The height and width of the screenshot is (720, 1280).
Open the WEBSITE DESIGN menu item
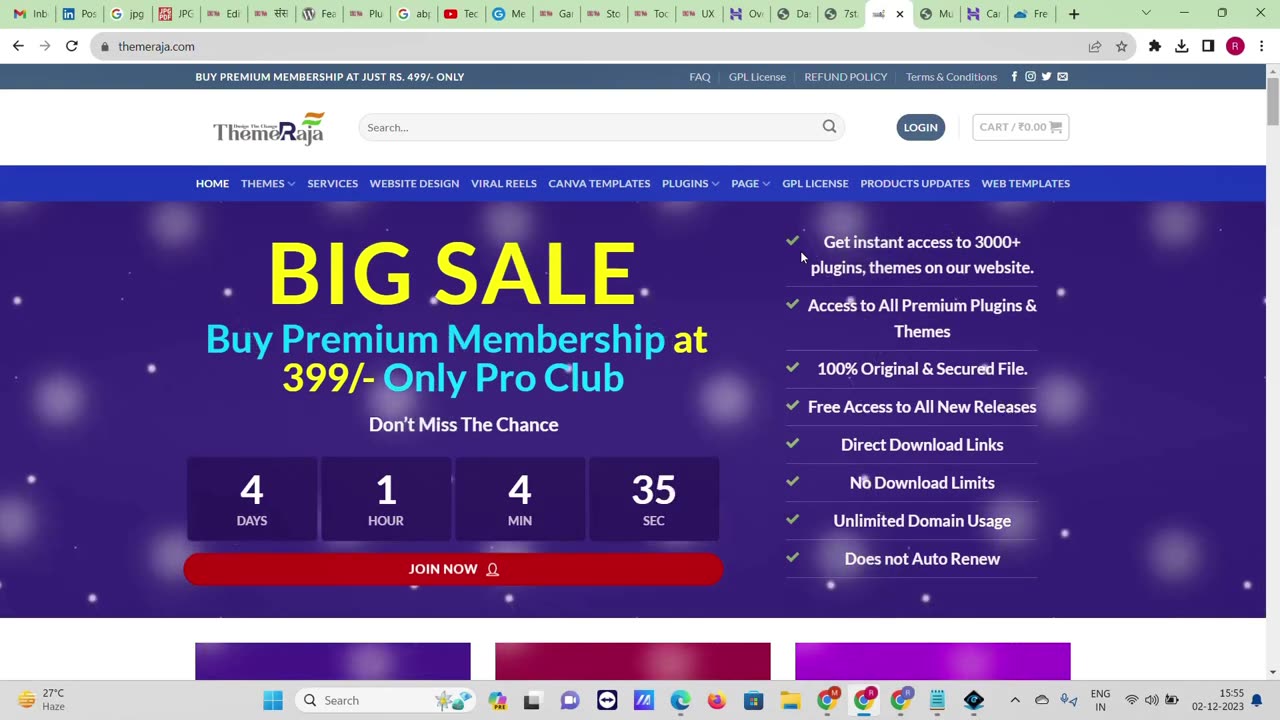coord(414,183)
